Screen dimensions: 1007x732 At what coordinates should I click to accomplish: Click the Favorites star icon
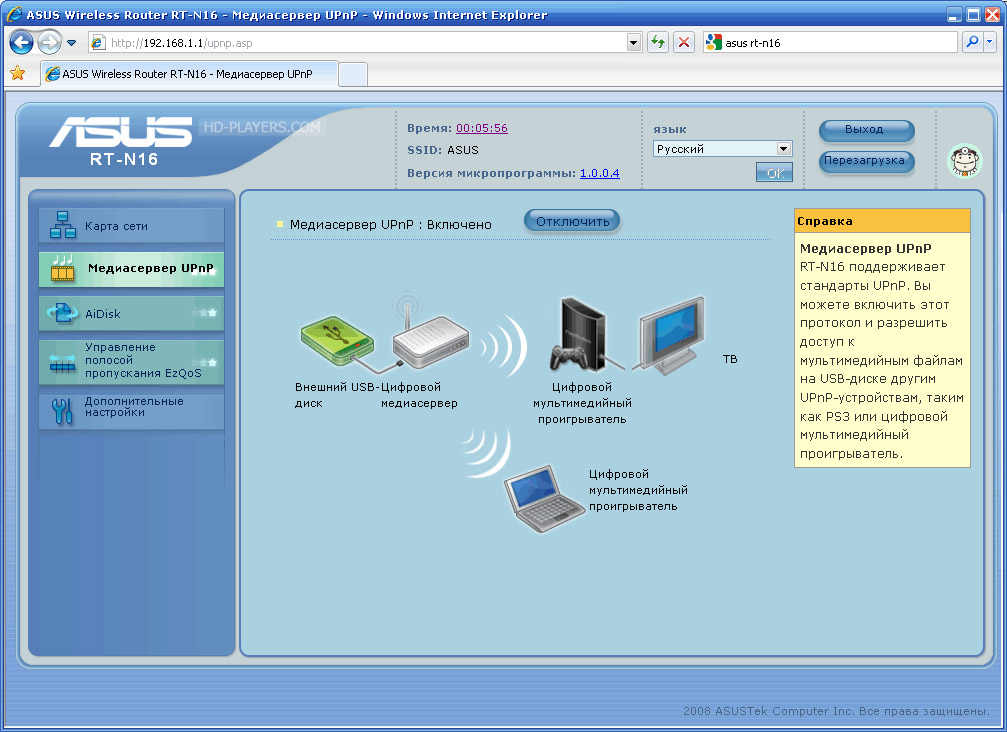(x=18, y=73)
